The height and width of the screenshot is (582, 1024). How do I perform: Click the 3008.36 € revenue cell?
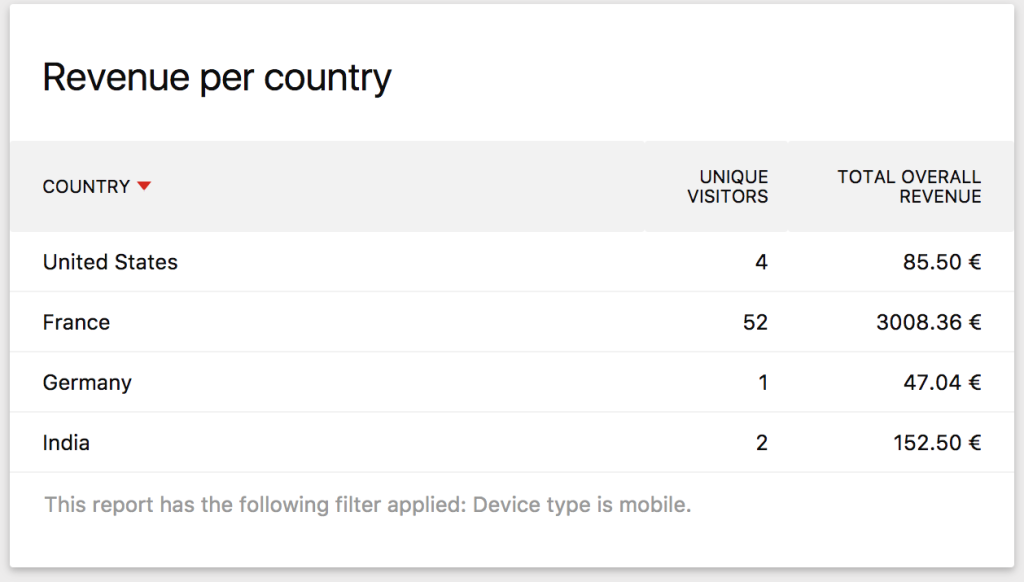[x=926, y=323]
